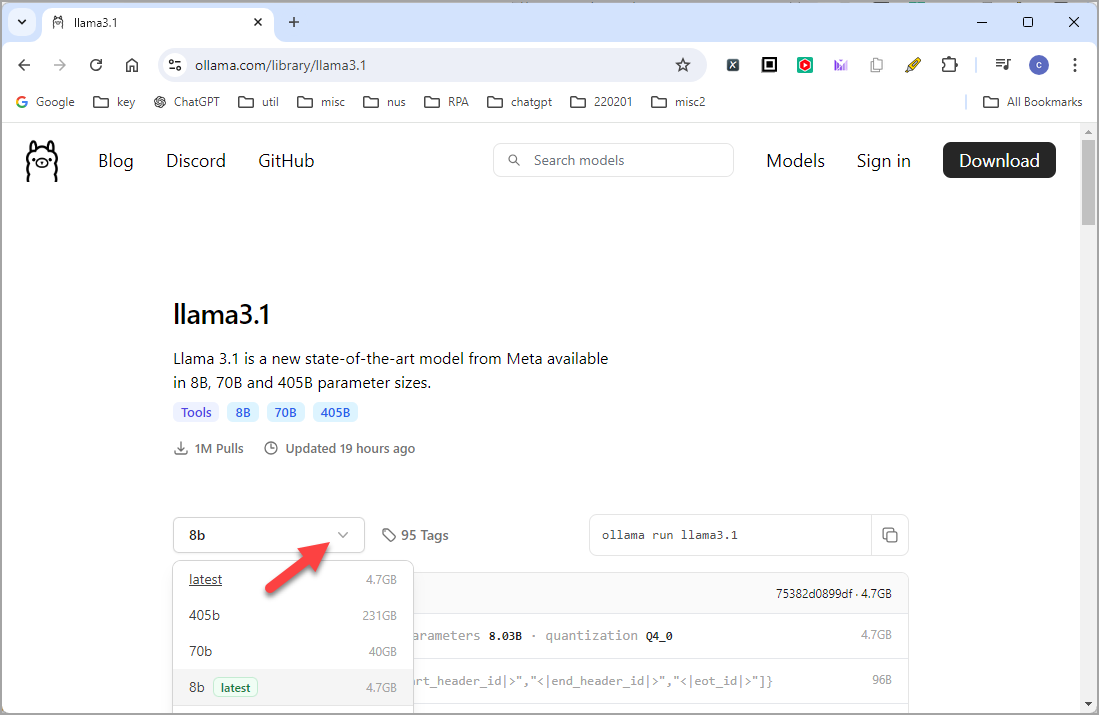View site information icon in address bar

[175, 65]
